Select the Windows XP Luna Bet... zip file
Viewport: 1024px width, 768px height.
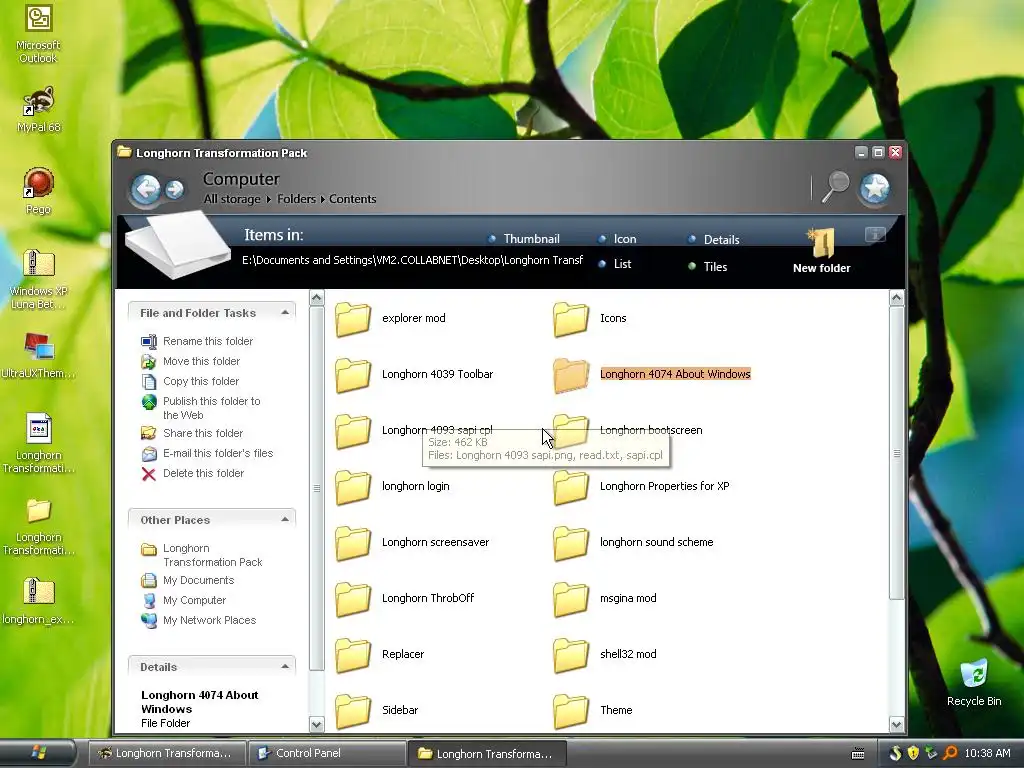[39, 280]
